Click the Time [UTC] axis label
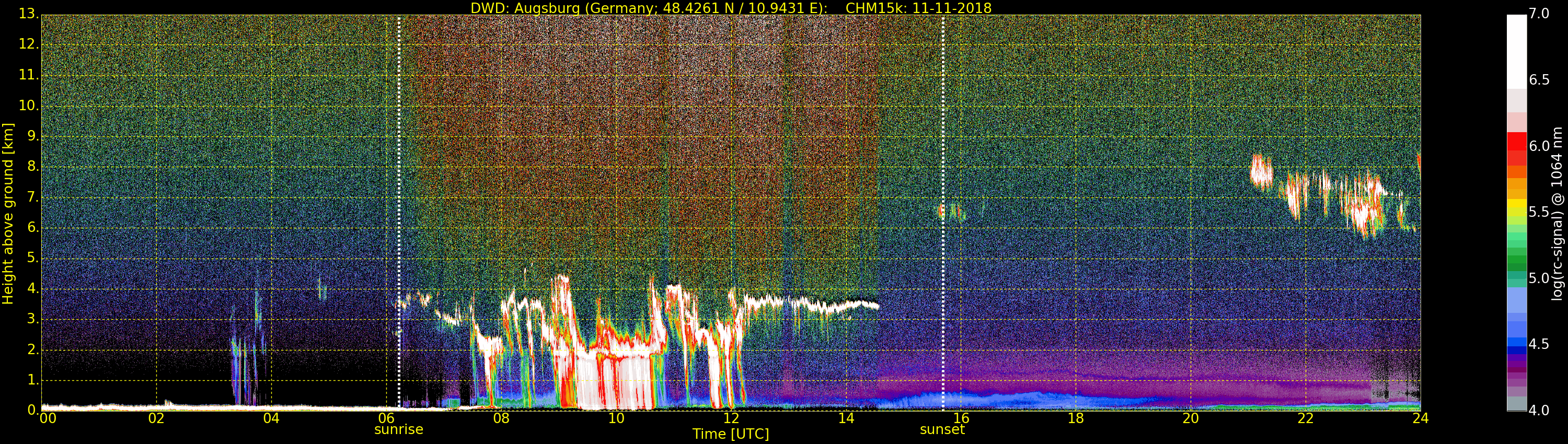Viewport: 1568px width, 444px height. pos(730,434)
